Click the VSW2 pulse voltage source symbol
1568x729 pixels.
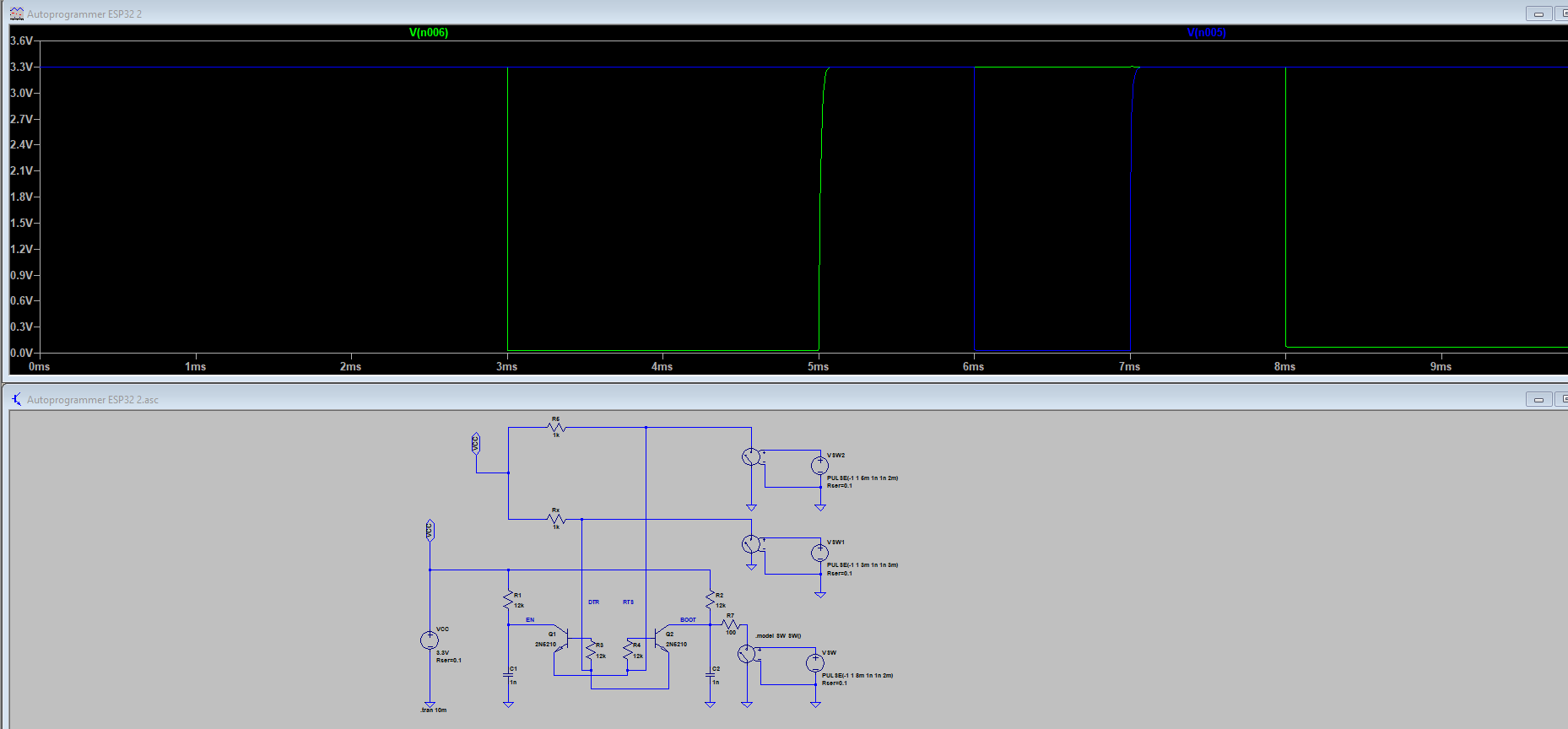tap(819, 466)
